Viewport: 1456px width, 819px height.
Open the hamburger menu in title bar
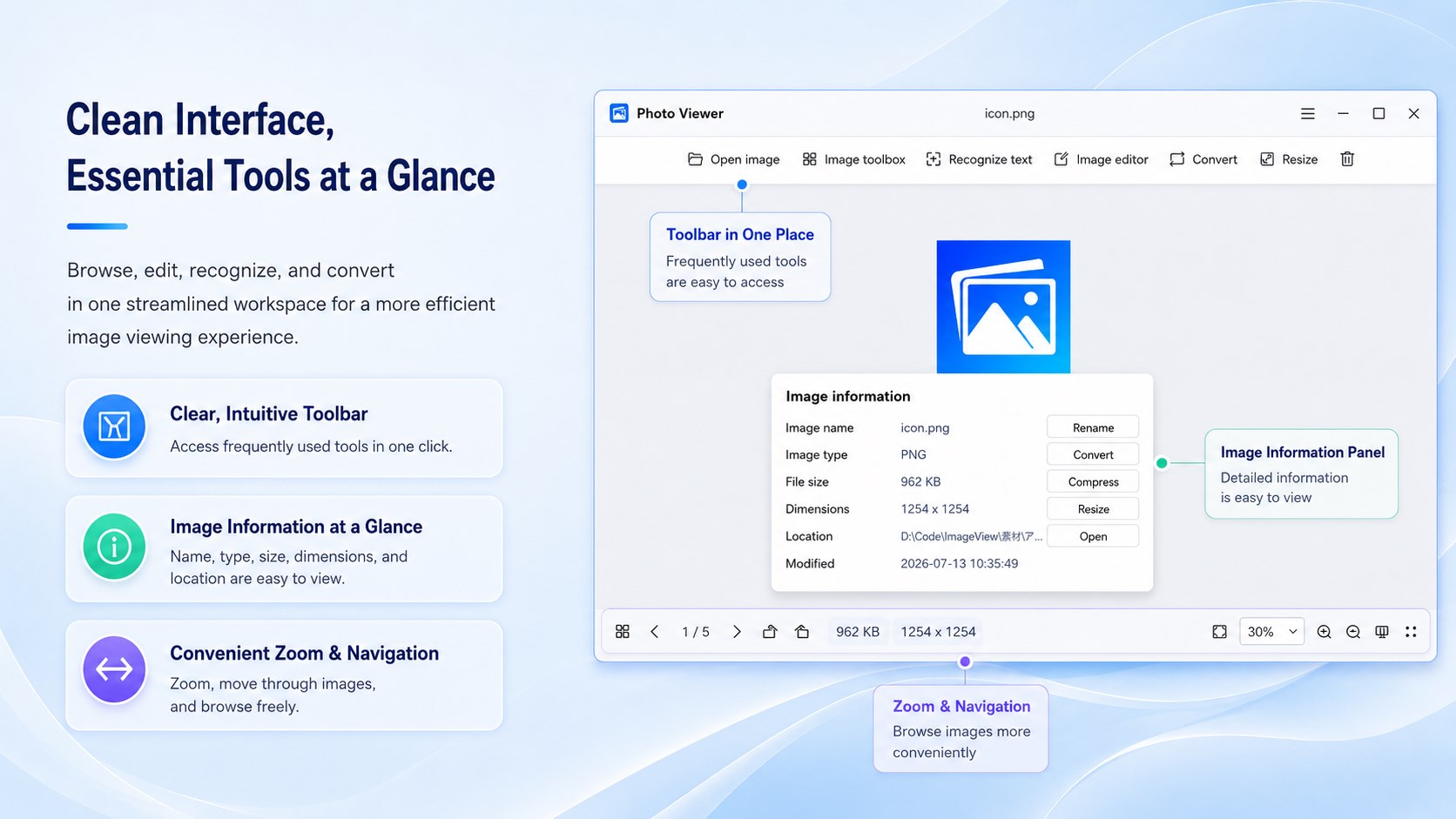tap(1308, 114)
